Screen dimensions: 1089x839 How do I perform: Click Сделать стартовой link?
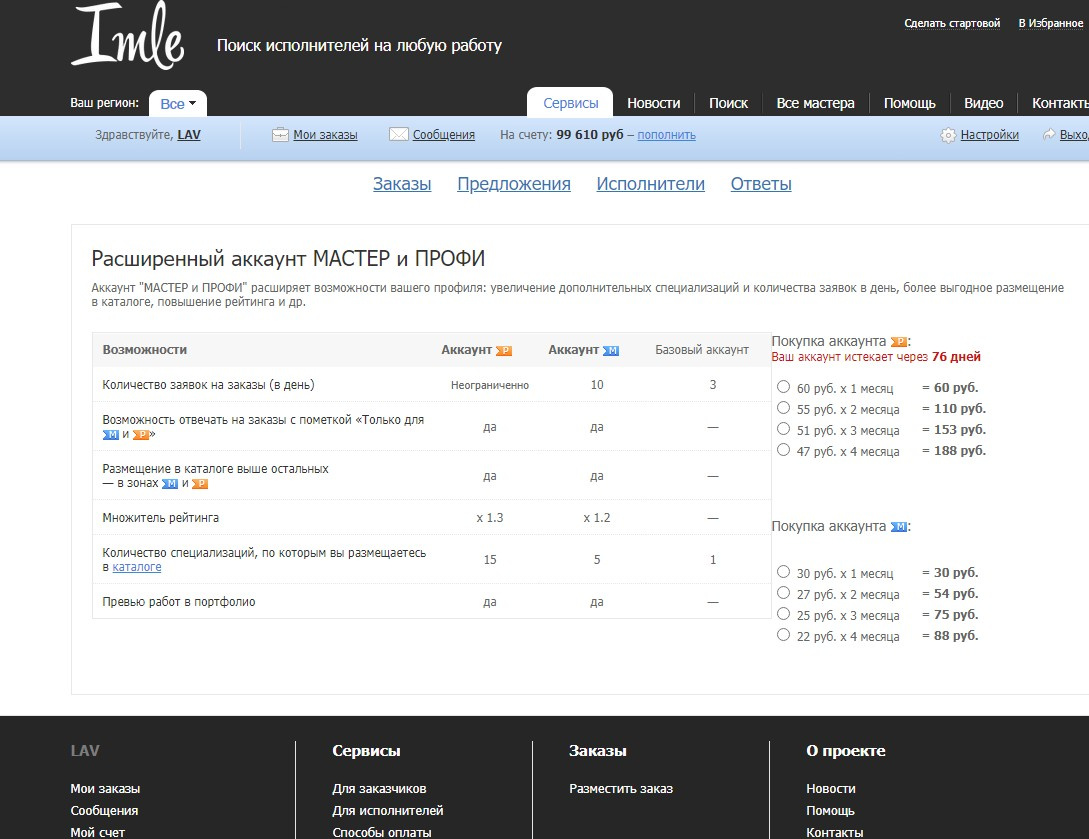point(952,23)
